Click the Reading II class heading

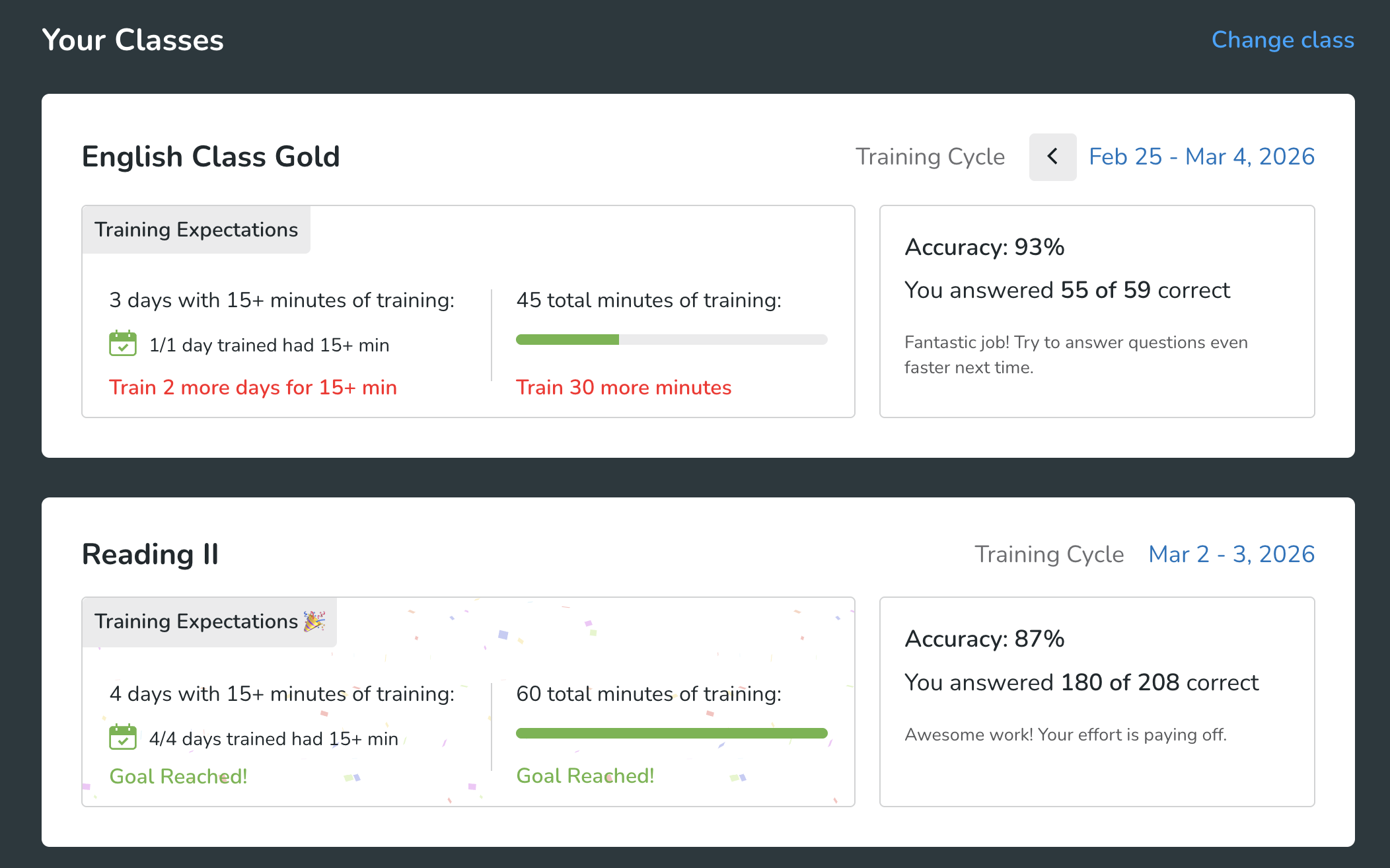[x=150, y=554]
